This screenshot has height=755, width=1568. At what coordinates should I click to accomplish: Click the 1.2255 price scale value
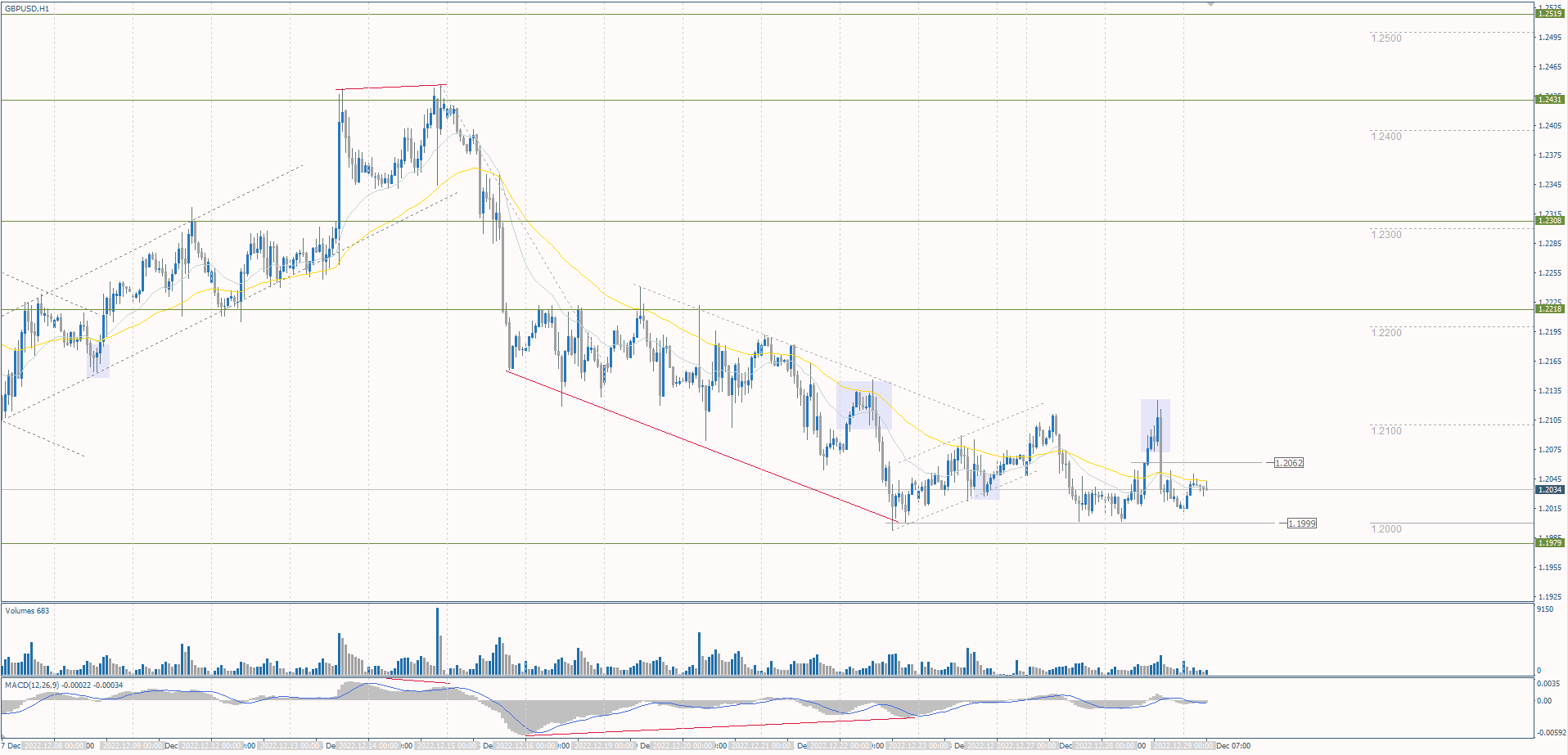1550,273
